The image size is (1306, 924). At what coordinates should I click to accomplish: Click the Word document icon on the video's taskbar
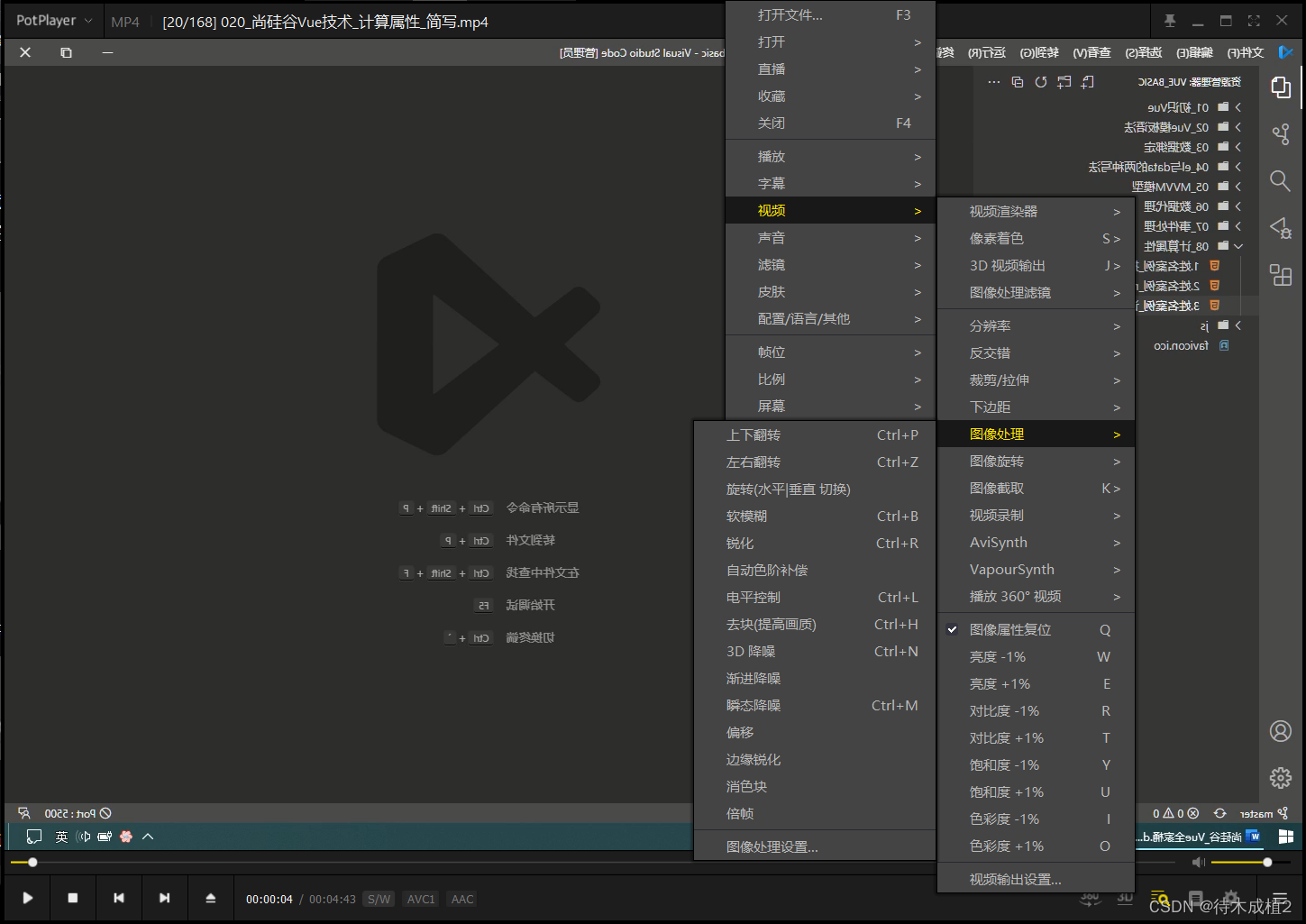1253,837
